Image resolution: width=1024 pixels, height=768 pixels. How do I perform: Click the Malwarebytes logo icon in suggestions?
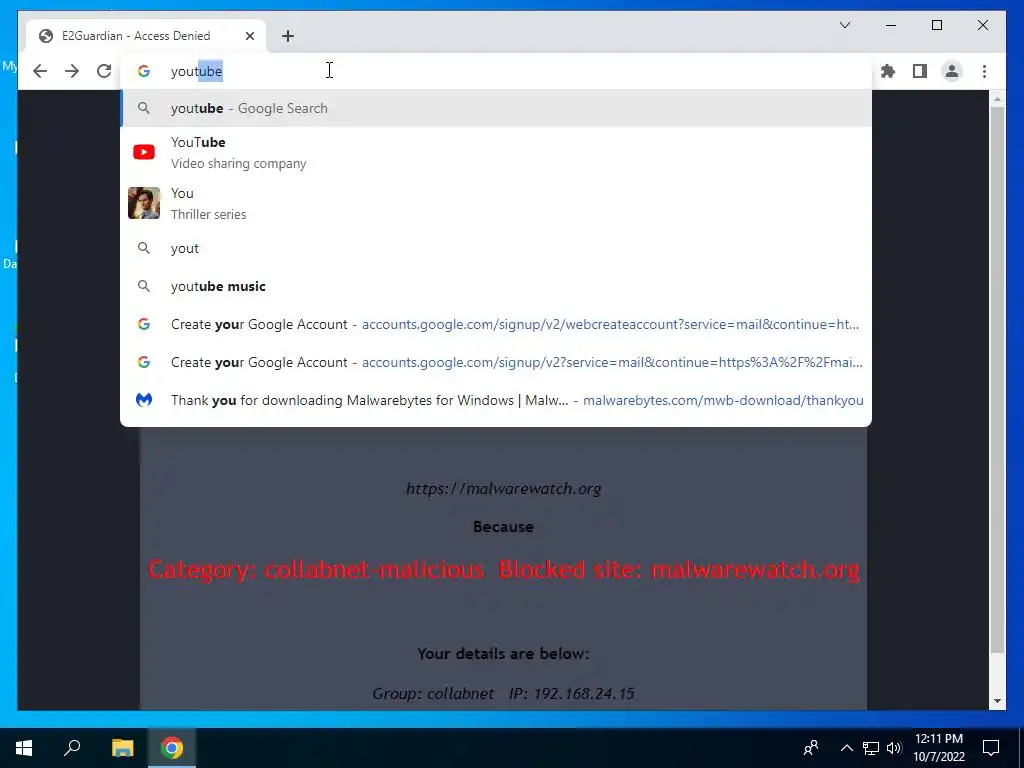pyautogui.click(x=144, y=400)
